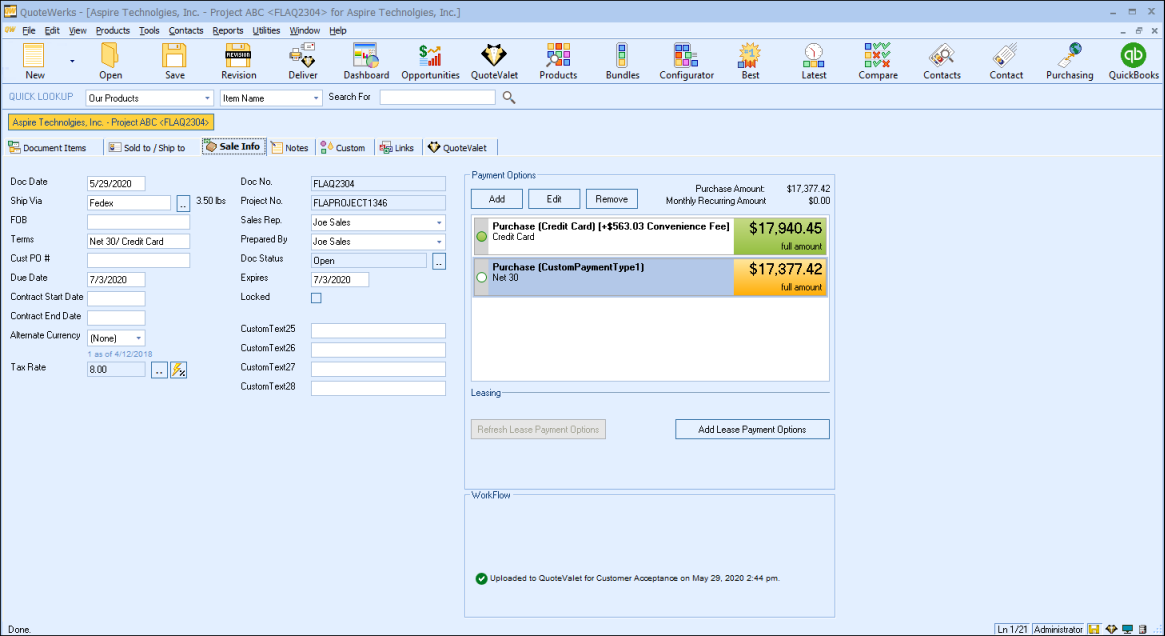
Task: Click the Cust PO # input field
Action: click(138, 261)
